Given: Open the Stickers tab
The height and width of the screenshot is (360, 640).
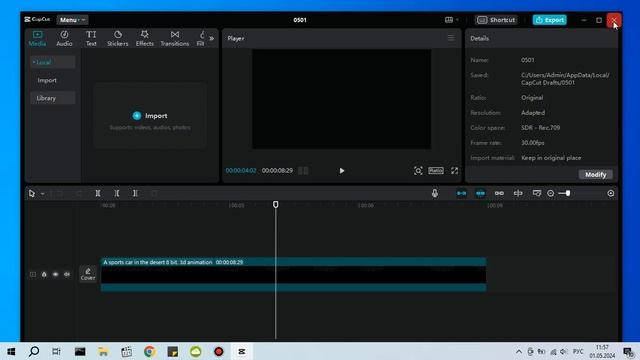Looking at the screenshot, I should click(118, 38).
